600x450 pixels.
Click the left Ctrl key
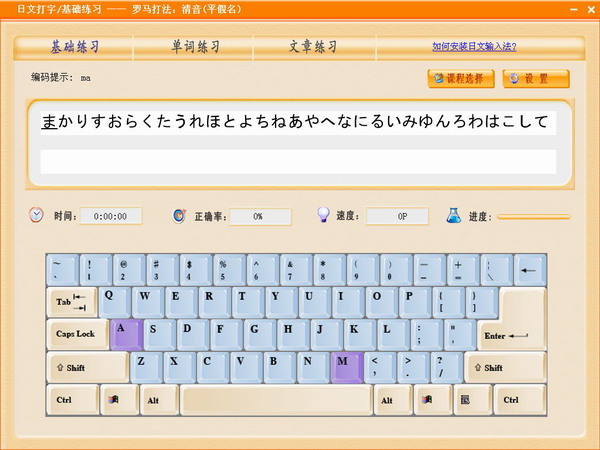tap(72, 400)
